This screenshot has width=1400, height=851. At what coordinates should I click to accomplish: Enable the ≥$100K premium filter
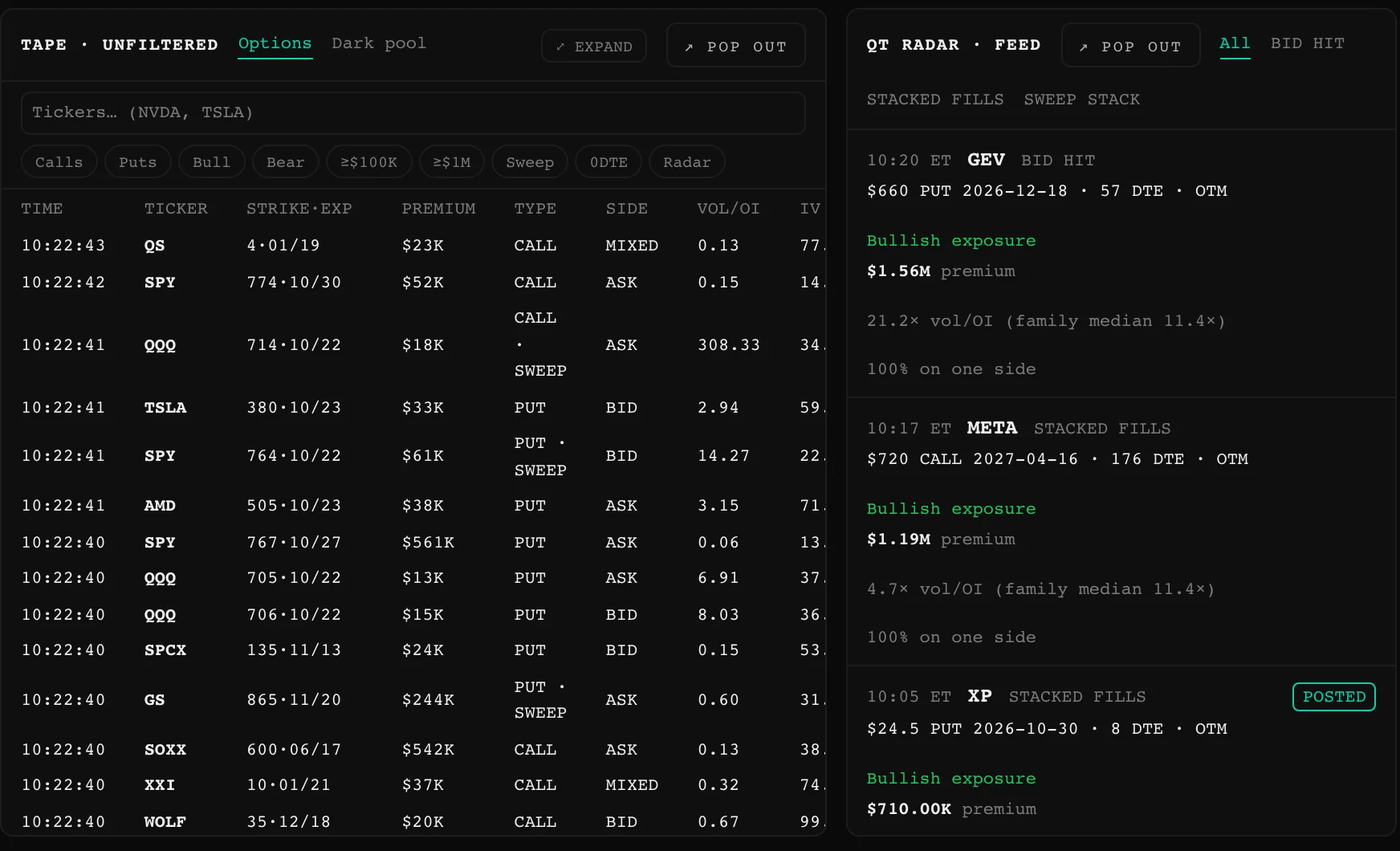click(369, 162)
